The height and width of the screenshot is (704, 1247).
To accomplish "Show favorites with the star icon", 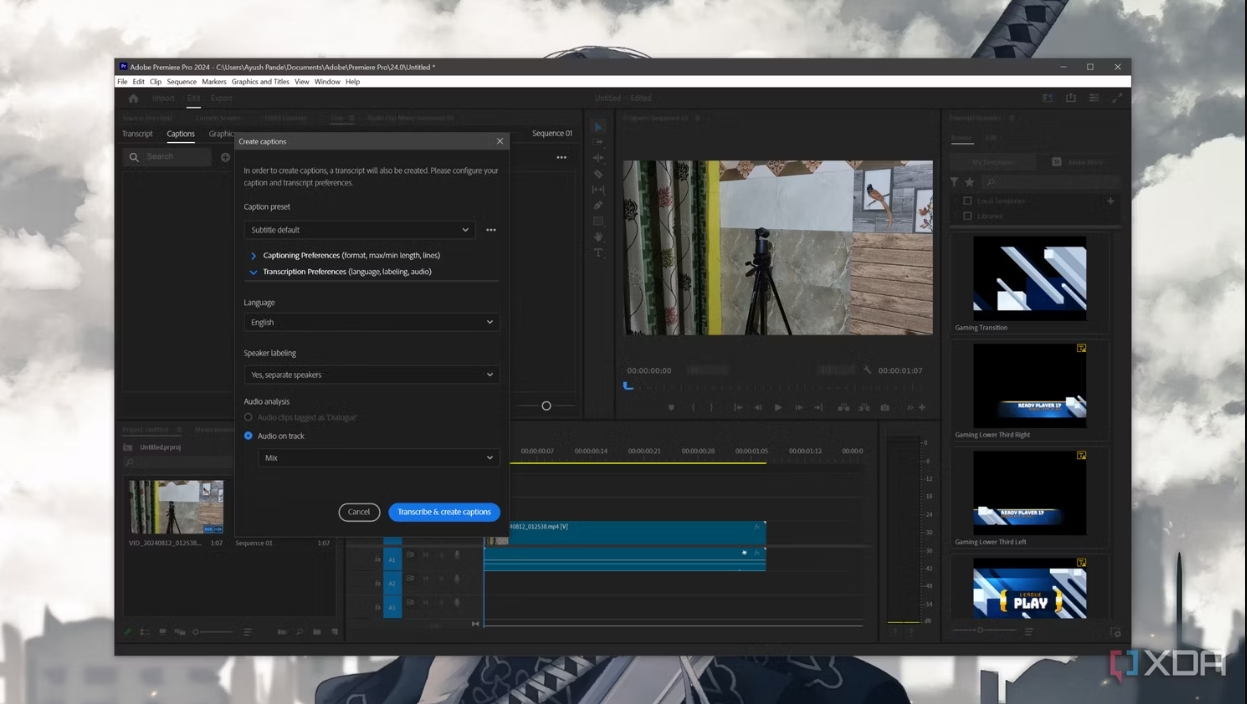I will tap(969, 183).
